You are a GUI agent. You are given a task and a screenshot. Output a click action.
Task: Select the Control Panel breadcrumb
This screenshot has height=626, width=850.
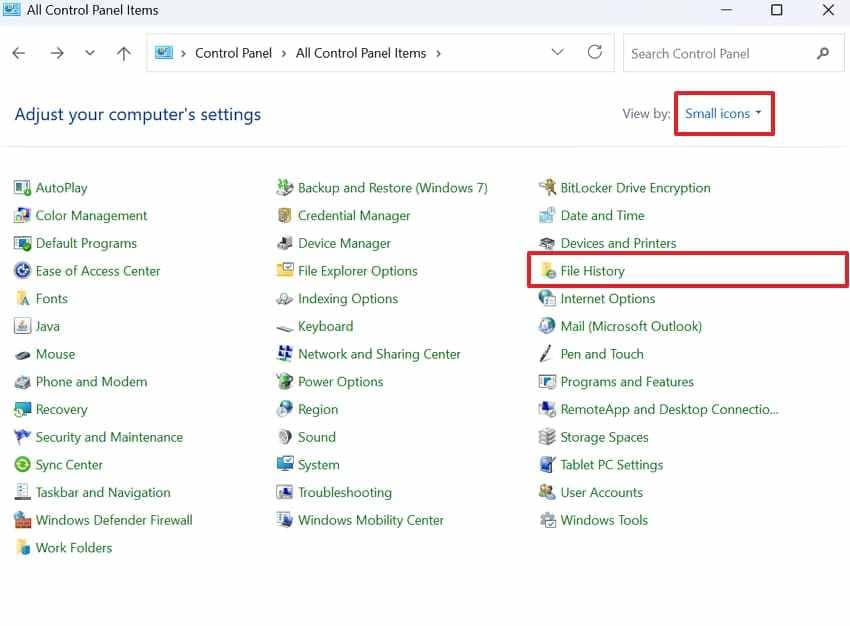tap(233, 53)
